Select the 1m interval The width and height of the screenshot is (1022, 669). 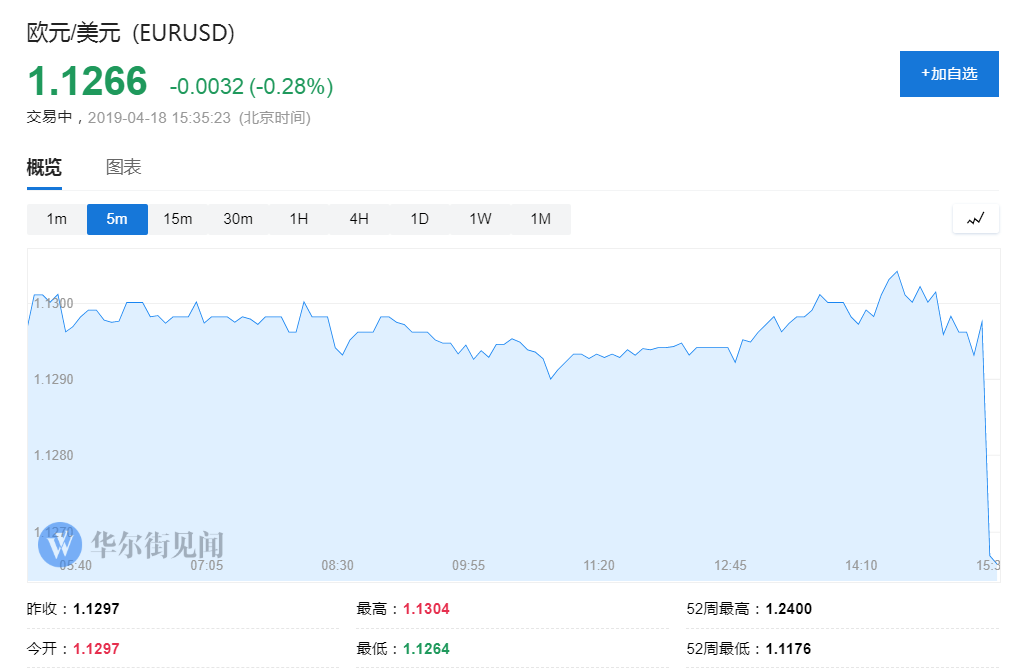pos(57,219)
